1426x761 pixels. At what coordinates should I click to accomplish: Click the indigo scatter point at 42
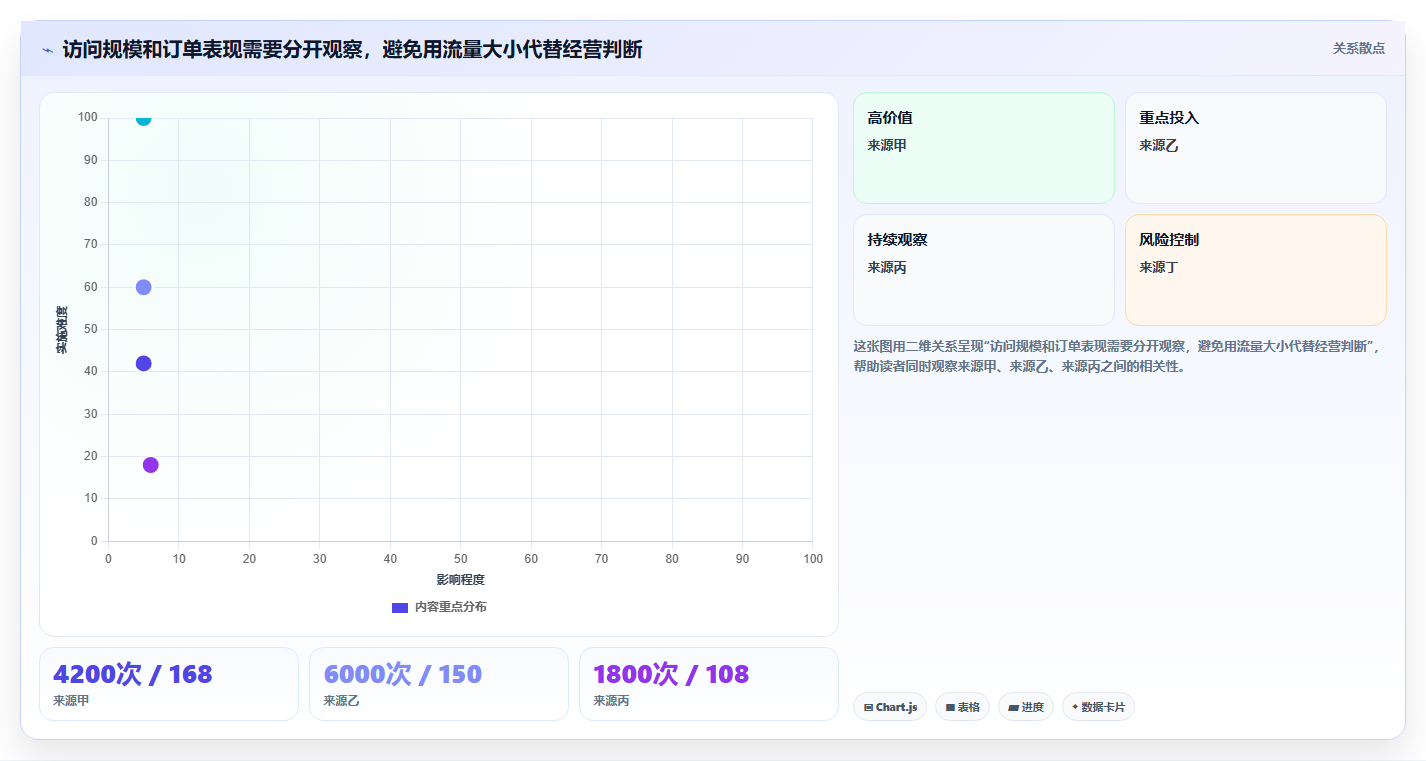pyautogui.click(x=143, y=363)
